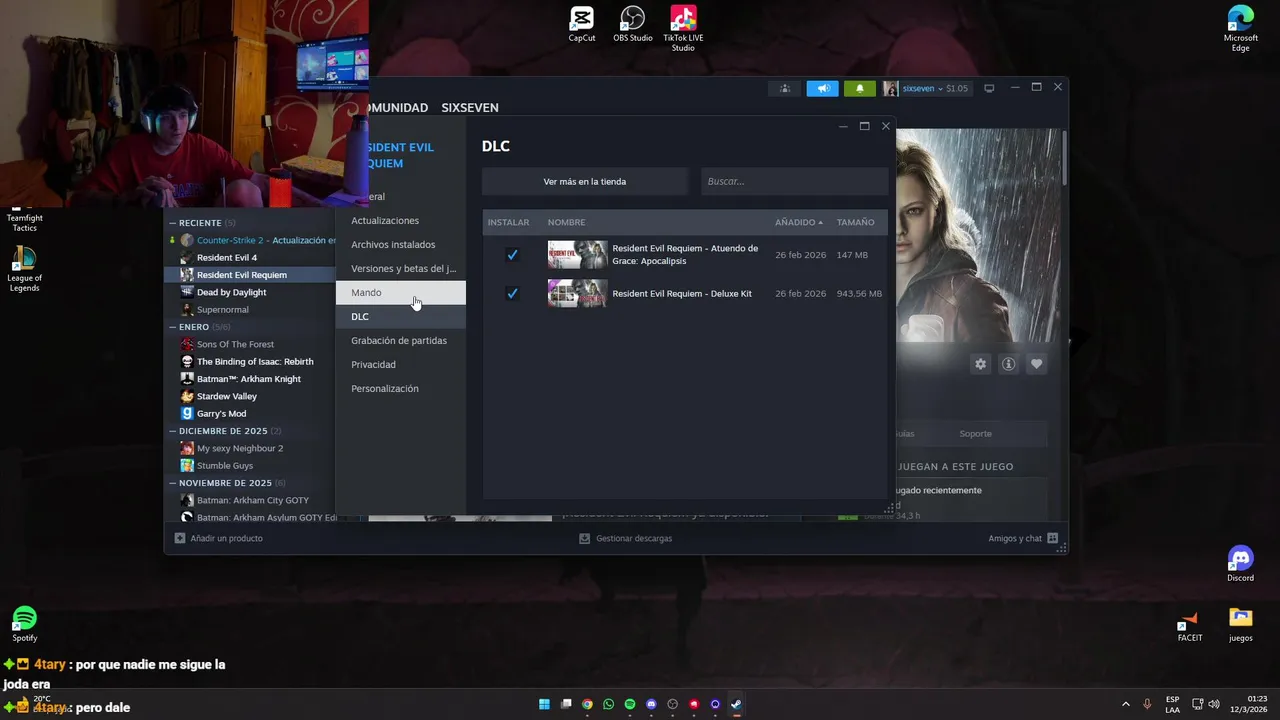Select Resident Evil 4 in library list
This screenshot has height=720, width=1280.
click(251, 257)
